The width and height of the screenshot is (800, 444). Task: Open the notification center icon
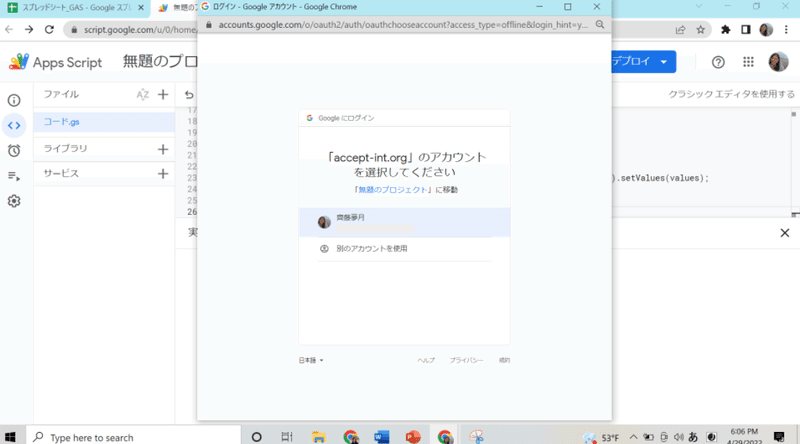coord(779,437)
